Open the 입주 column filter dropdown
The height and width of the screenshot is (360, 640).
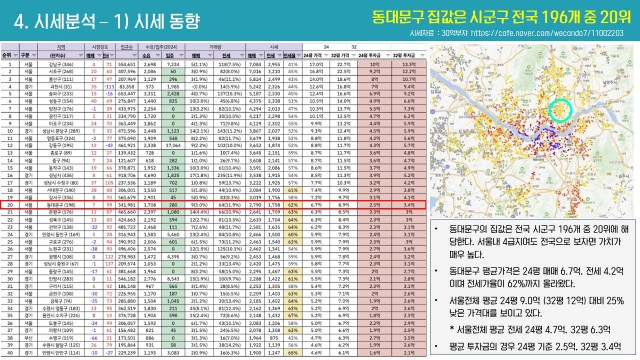tap(181, 55)
